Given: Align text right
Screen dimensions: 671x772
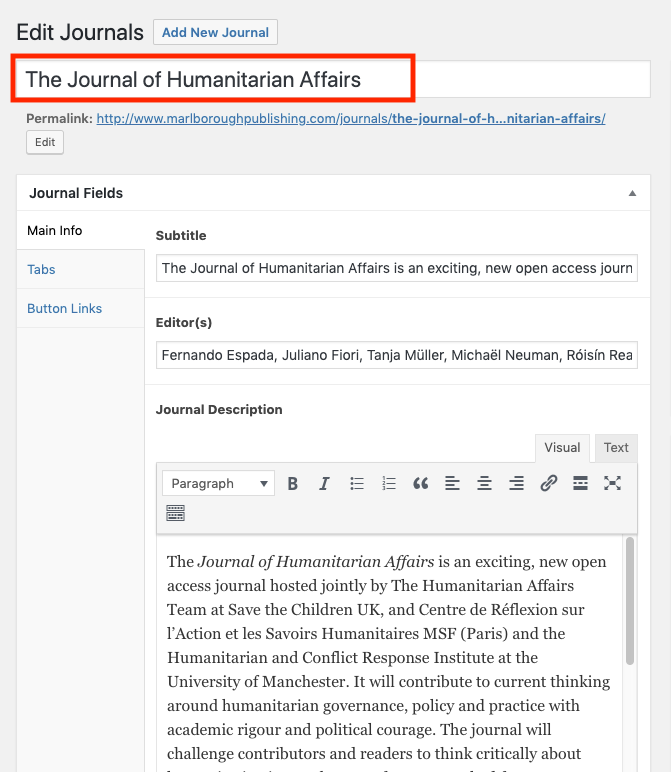Looking at the screenshot, I should (x=516, y=483).
